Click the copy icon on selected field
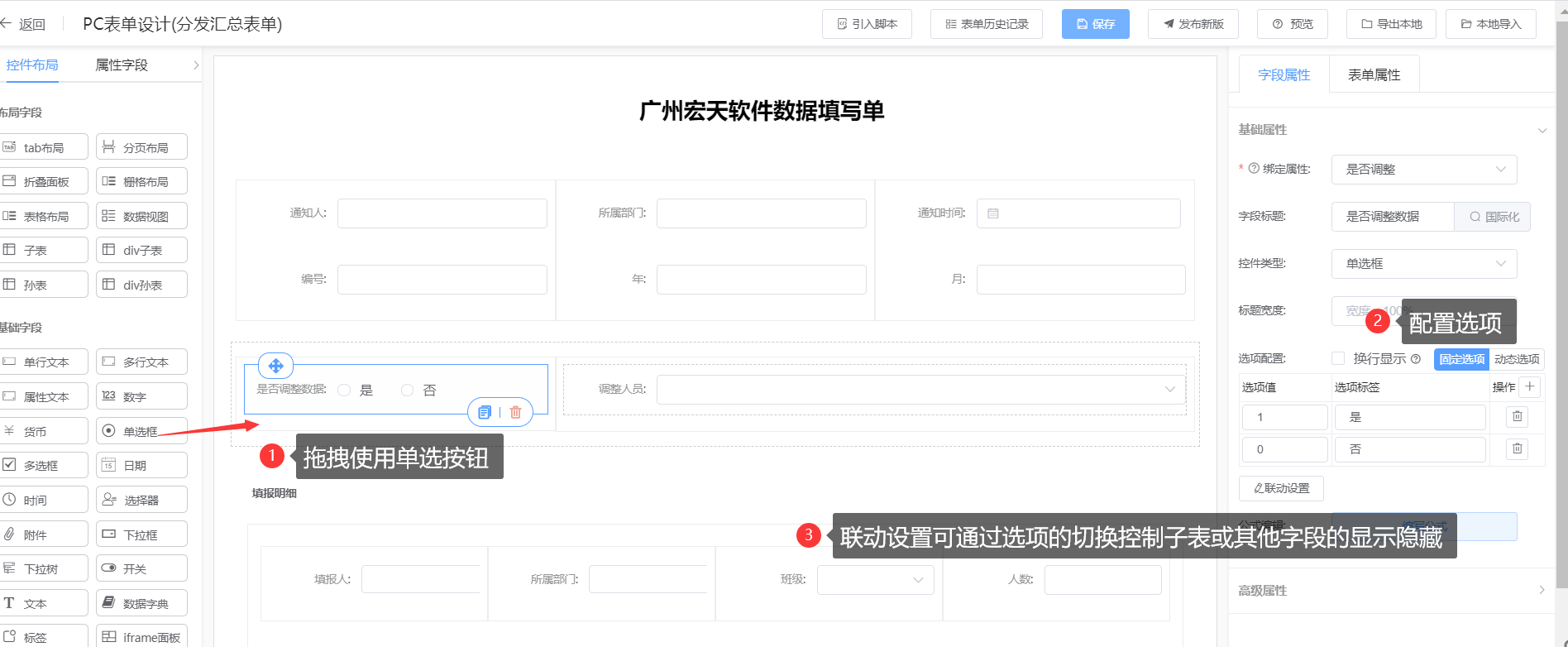Viewport: 1568px width, 647px height. (x=485, y=412)
